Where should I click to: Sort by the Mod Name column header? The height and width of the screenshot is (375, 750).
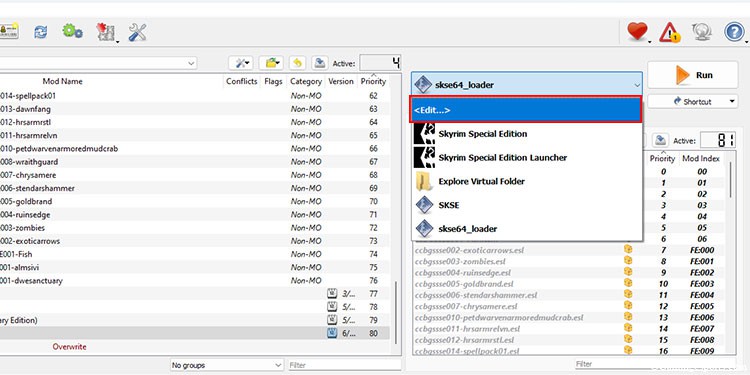[x=62, y=81]
